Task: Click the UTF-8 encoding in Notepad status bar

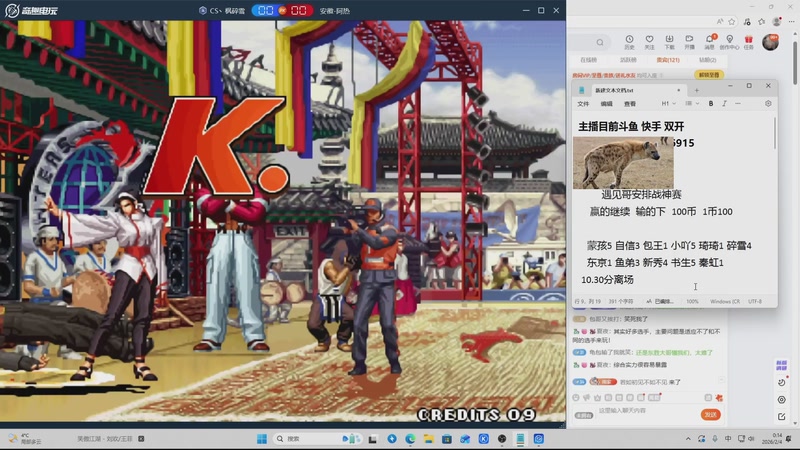Action: [755, 302]
